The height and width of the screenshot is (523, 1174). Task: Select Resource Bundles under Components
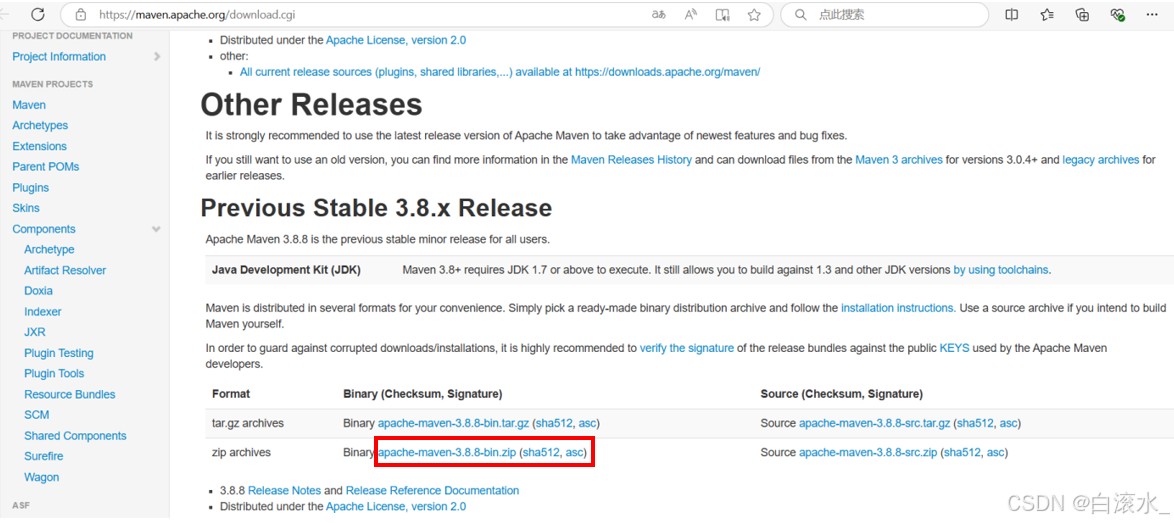(70, 394)
